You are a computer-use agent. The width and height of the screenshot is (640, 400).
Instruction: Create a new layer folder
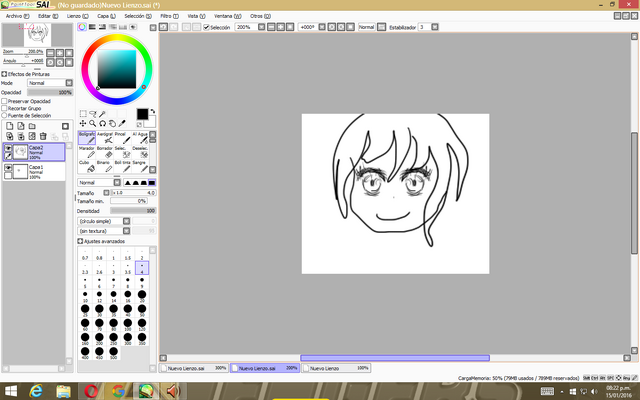pyautogui.click(x=32, y=126)
